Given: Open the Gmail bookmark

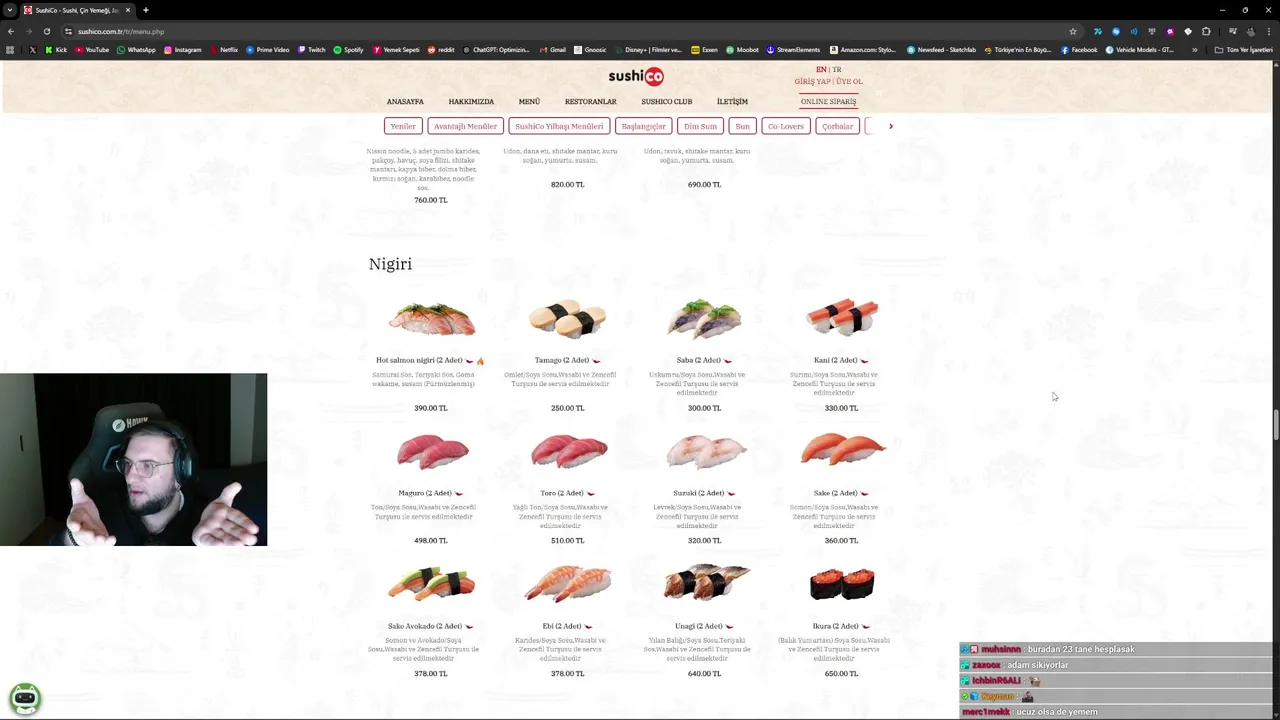Looking at the screenshot, I should 552,50.
